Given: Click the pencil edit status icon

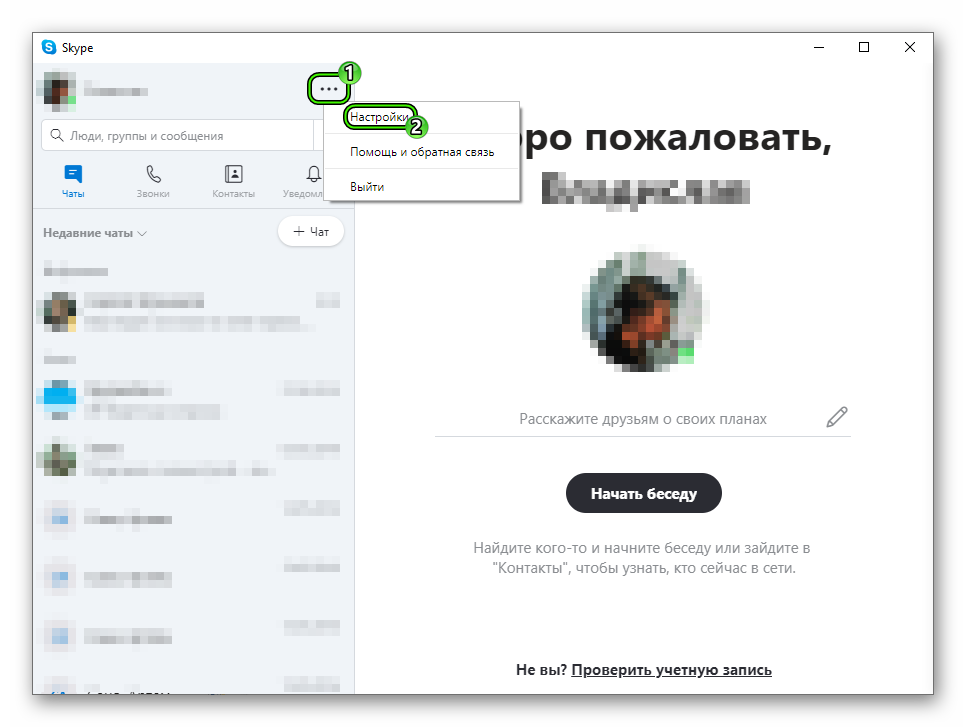Looking at the screenshot, I should [836, 418].
